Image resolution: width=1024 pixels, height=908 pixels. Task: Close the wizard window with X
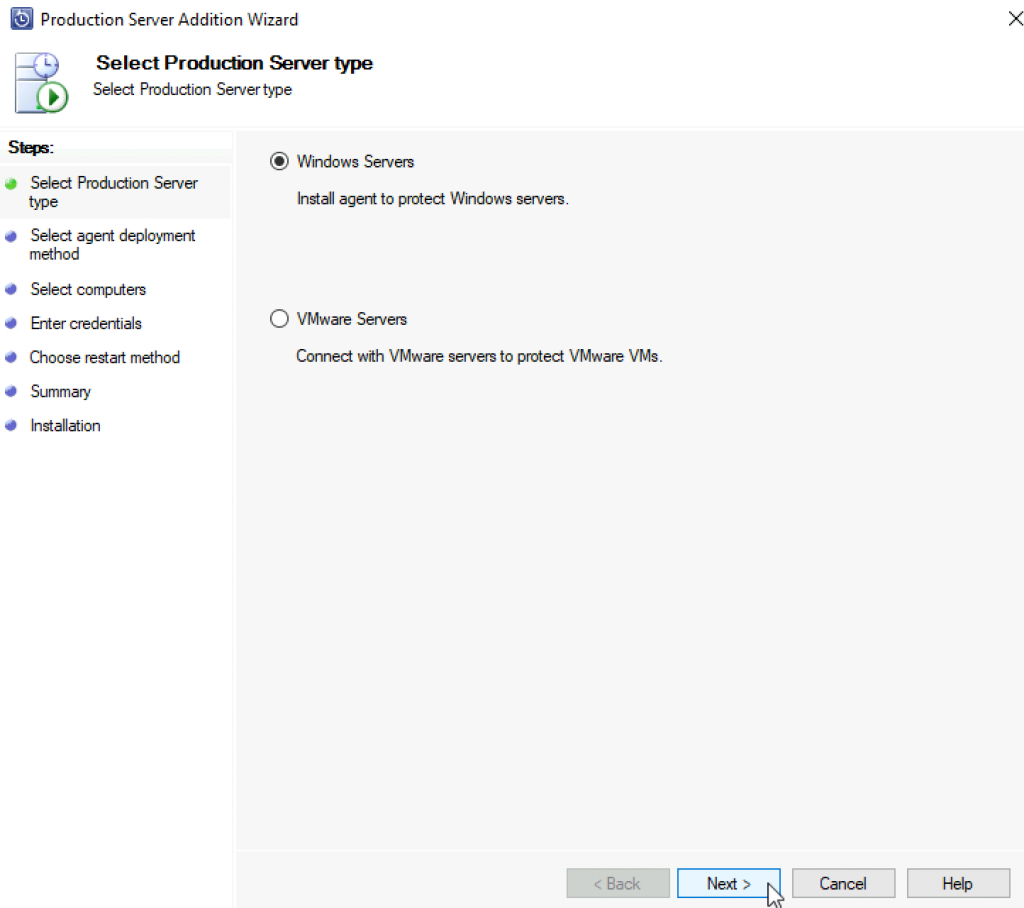1015,19
